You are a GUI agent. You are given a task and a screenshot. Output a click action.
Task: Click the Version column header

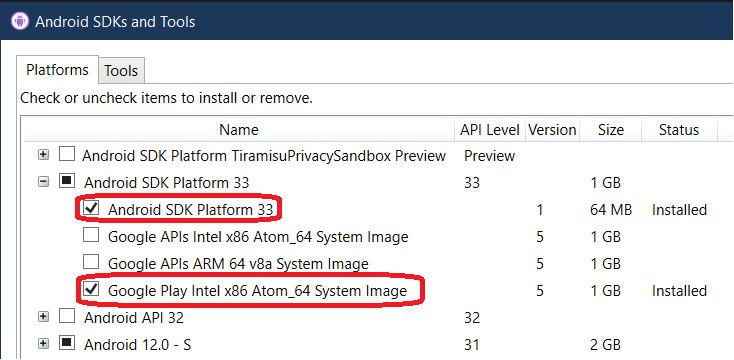click(x=552, y=129)
